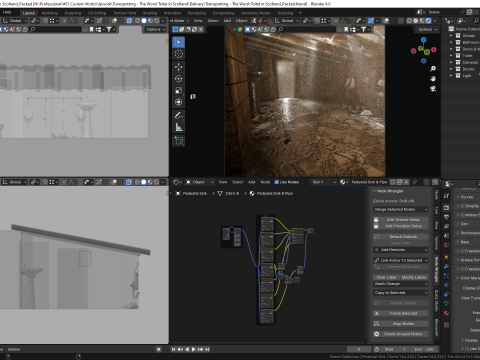
Task: Jump to the timeline's first frame
Action: [173, 349]
